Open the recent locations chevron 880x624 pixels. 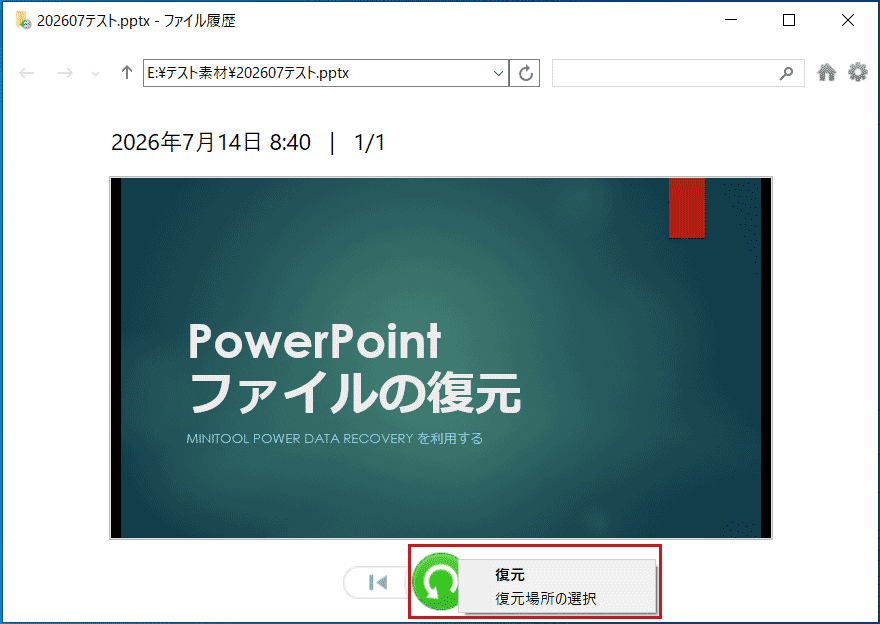coord(95,74)
